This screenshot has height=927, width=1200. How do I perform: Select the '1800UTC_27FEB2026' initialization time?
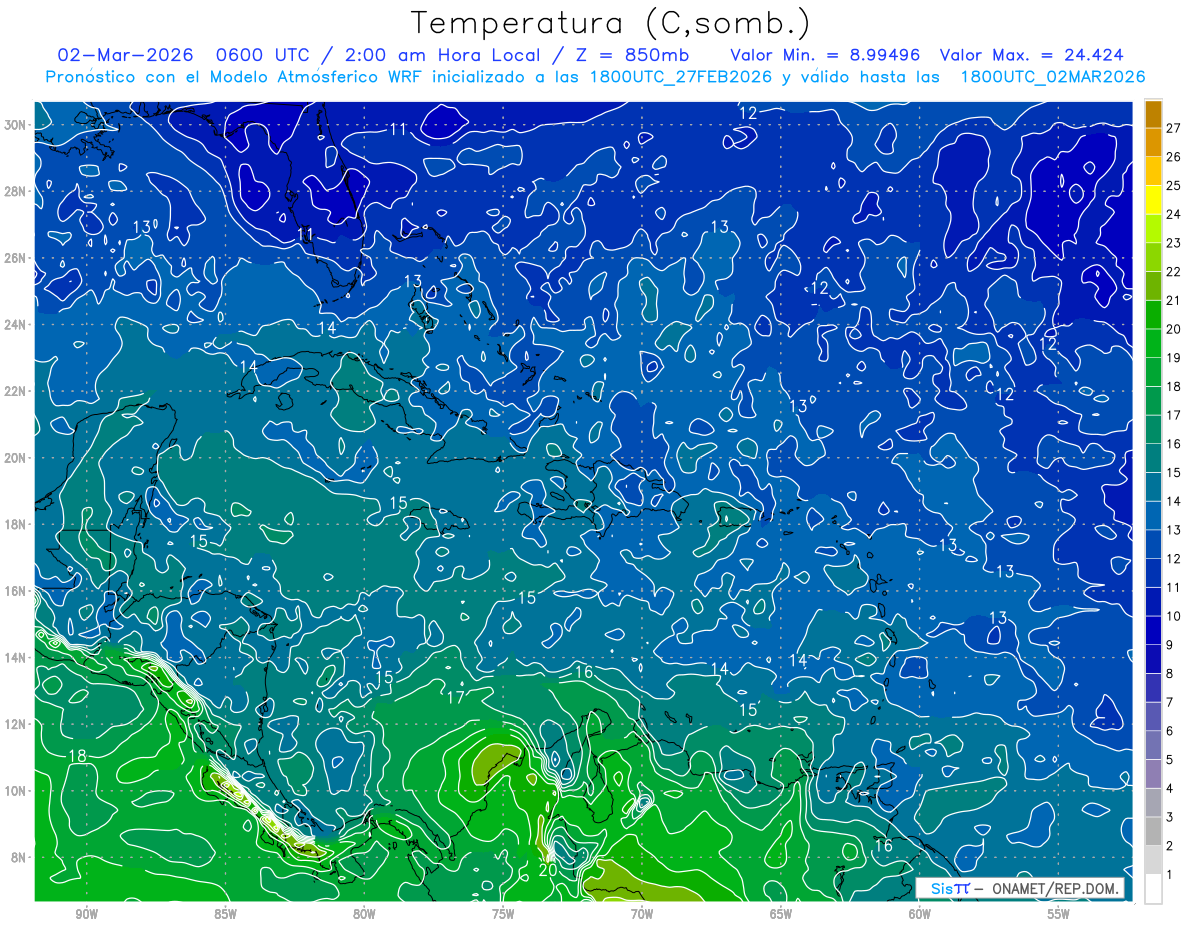680,77
